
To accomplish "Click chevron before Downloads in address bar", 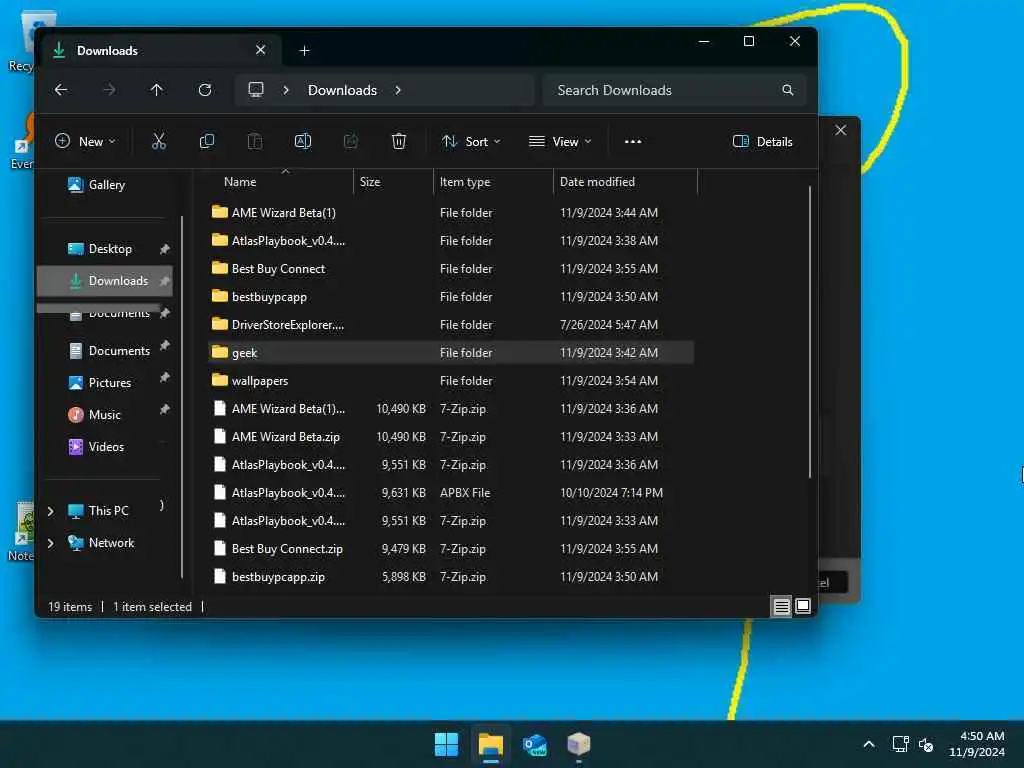I will [285, 90].
